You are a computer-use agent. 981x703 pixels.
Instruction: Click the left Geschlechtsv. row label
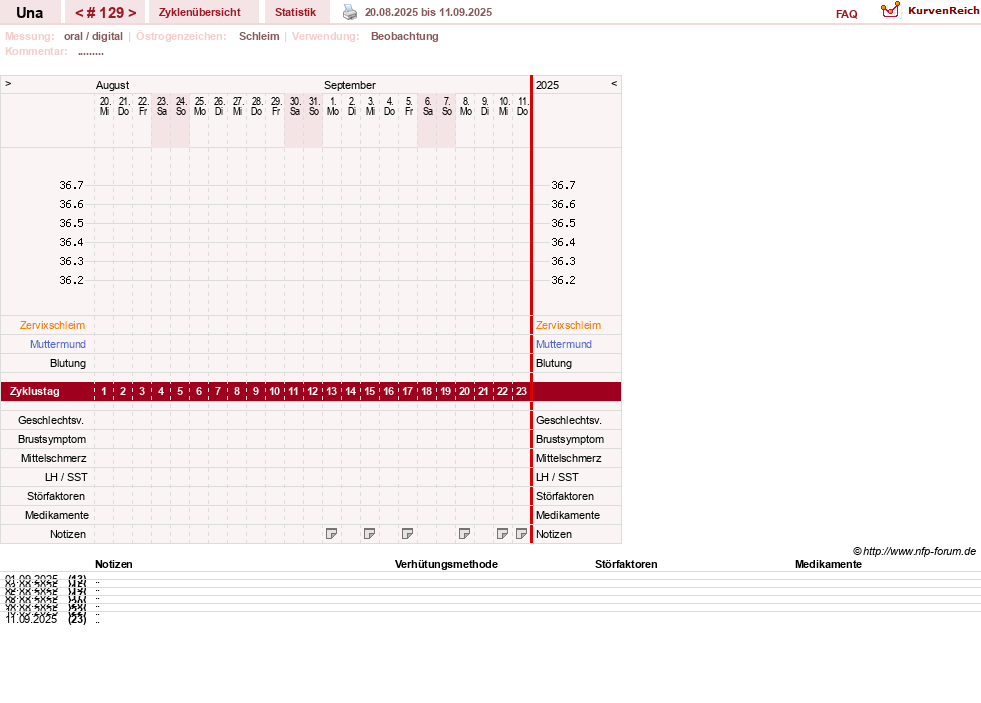coord(51,420)
